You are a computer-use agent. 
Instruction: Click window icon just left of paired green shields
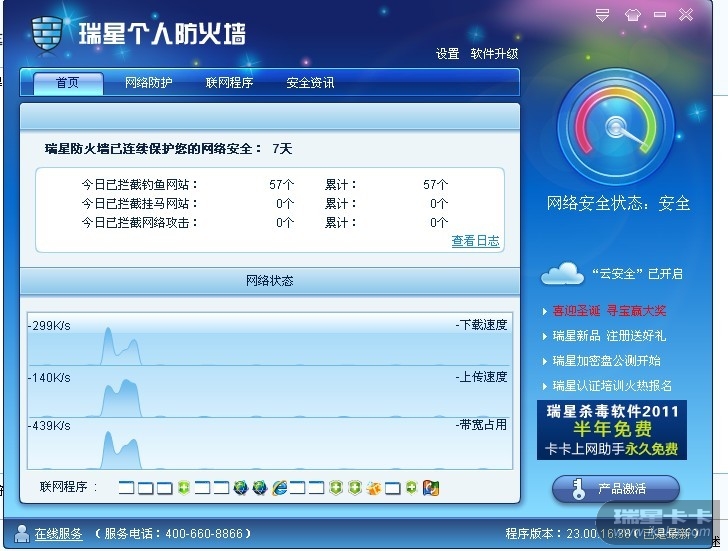317,487
